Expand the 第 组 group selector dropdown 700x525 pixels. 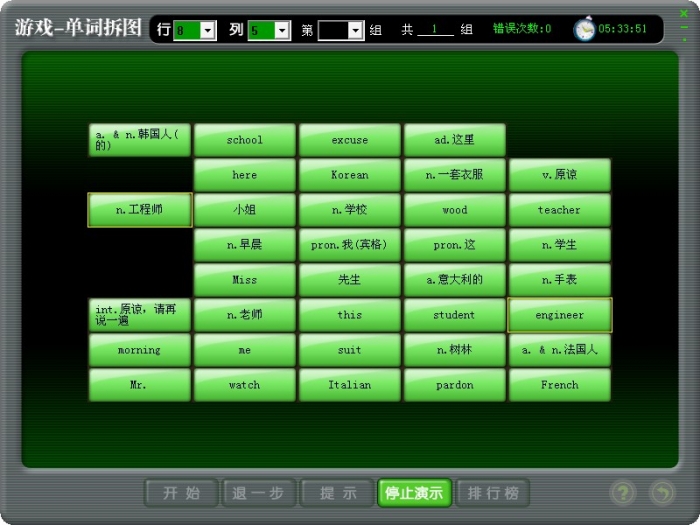tap(356, 30)
